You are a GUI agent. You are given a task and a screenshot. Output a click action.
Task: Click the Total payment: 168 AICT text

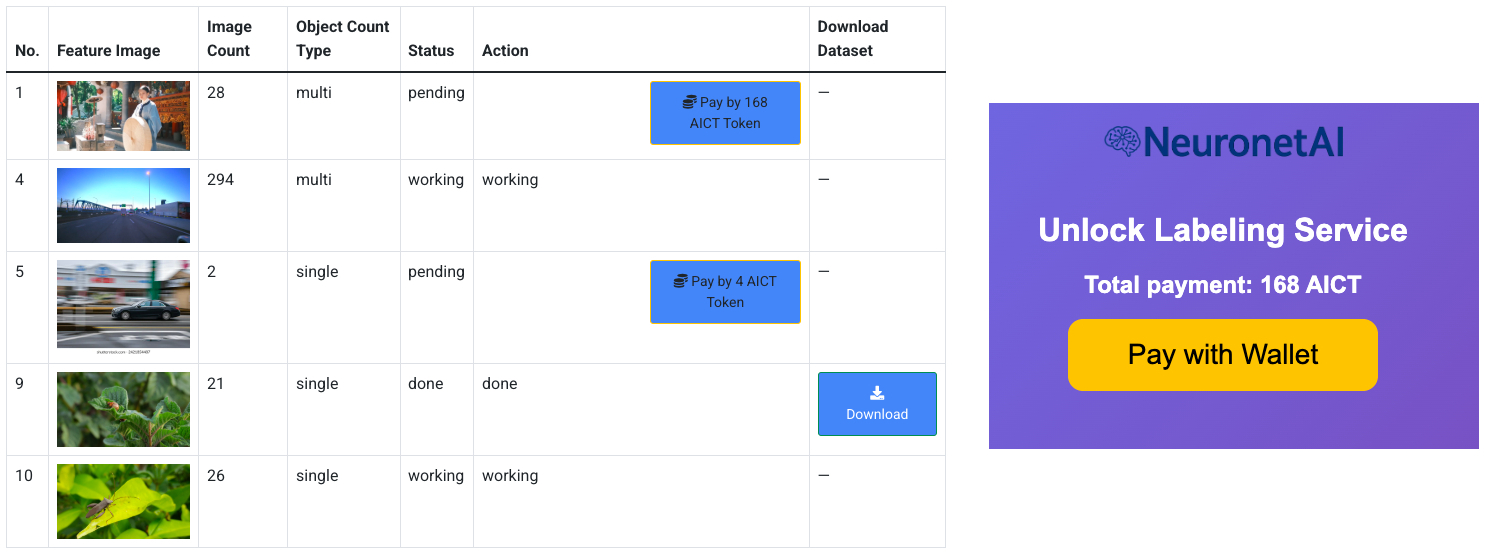pos(1222,285)
